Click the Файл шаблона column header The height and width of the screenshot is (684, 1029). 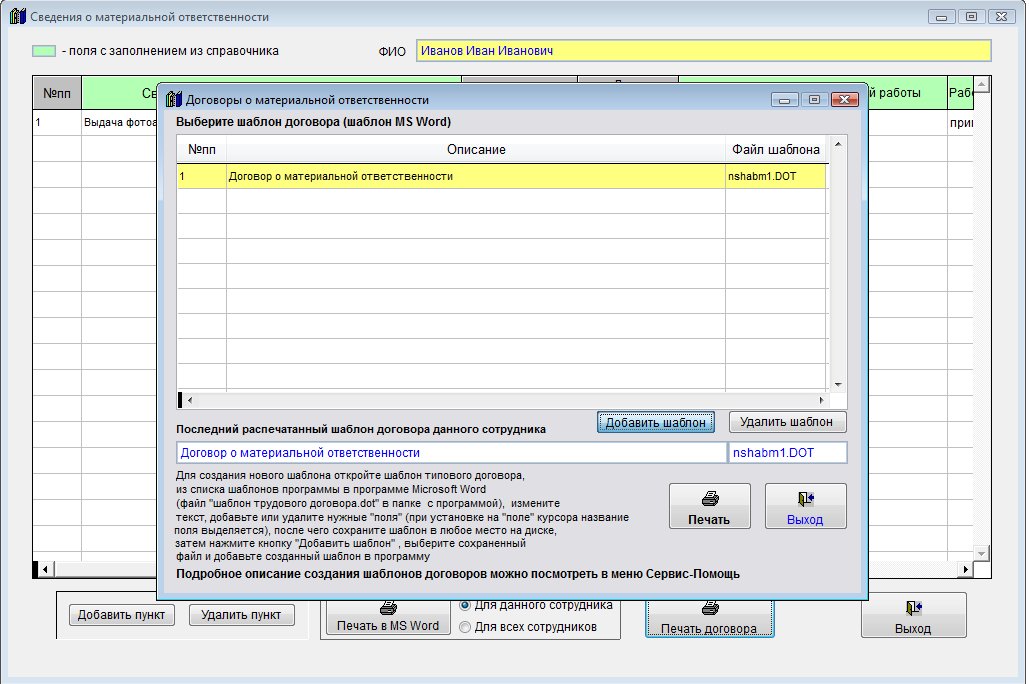pos(776,150)
